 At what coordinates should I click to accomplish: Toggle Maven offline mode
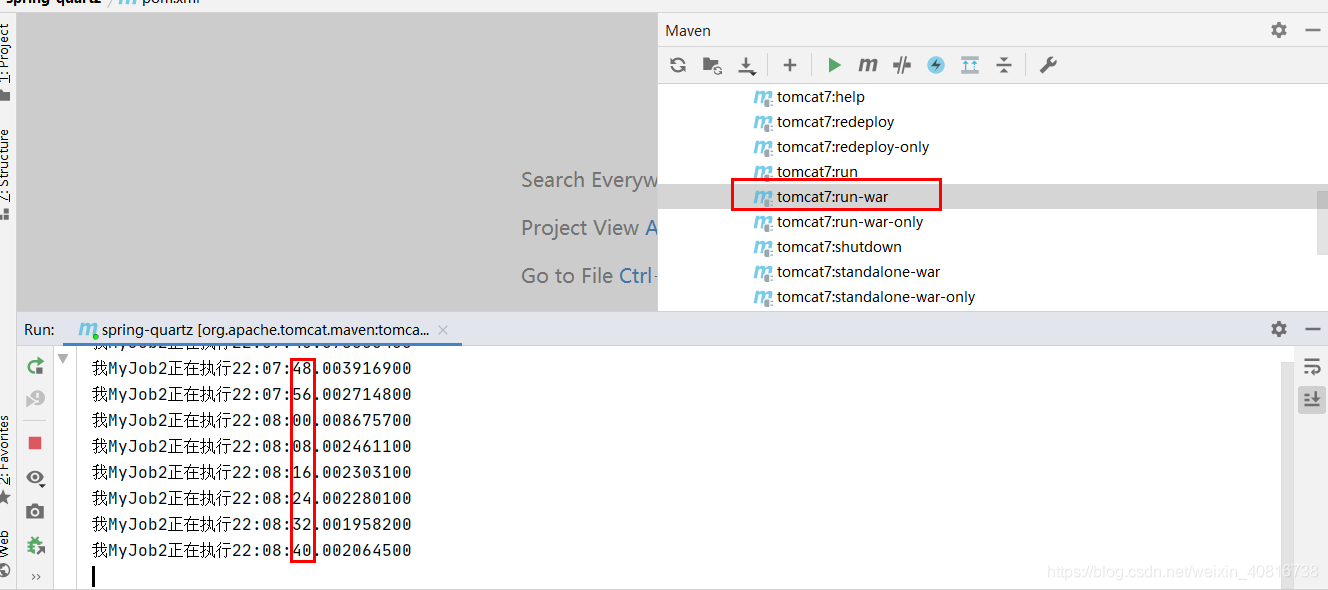(x=902, y=65)
